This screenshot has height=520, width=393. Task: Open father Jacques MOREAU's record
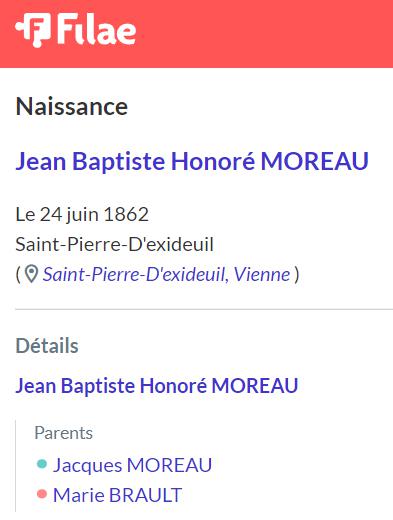(x=132, y=465)
